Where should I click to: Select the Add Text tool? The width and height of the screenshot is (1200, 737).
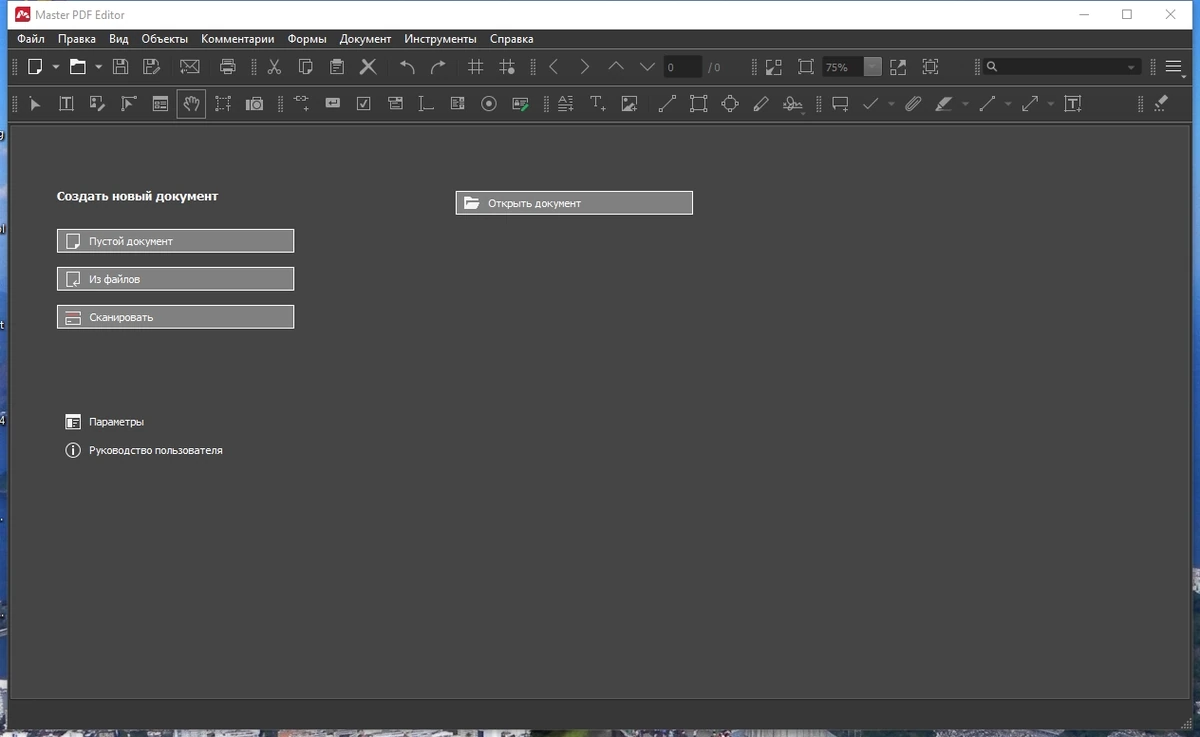[598, 103]
